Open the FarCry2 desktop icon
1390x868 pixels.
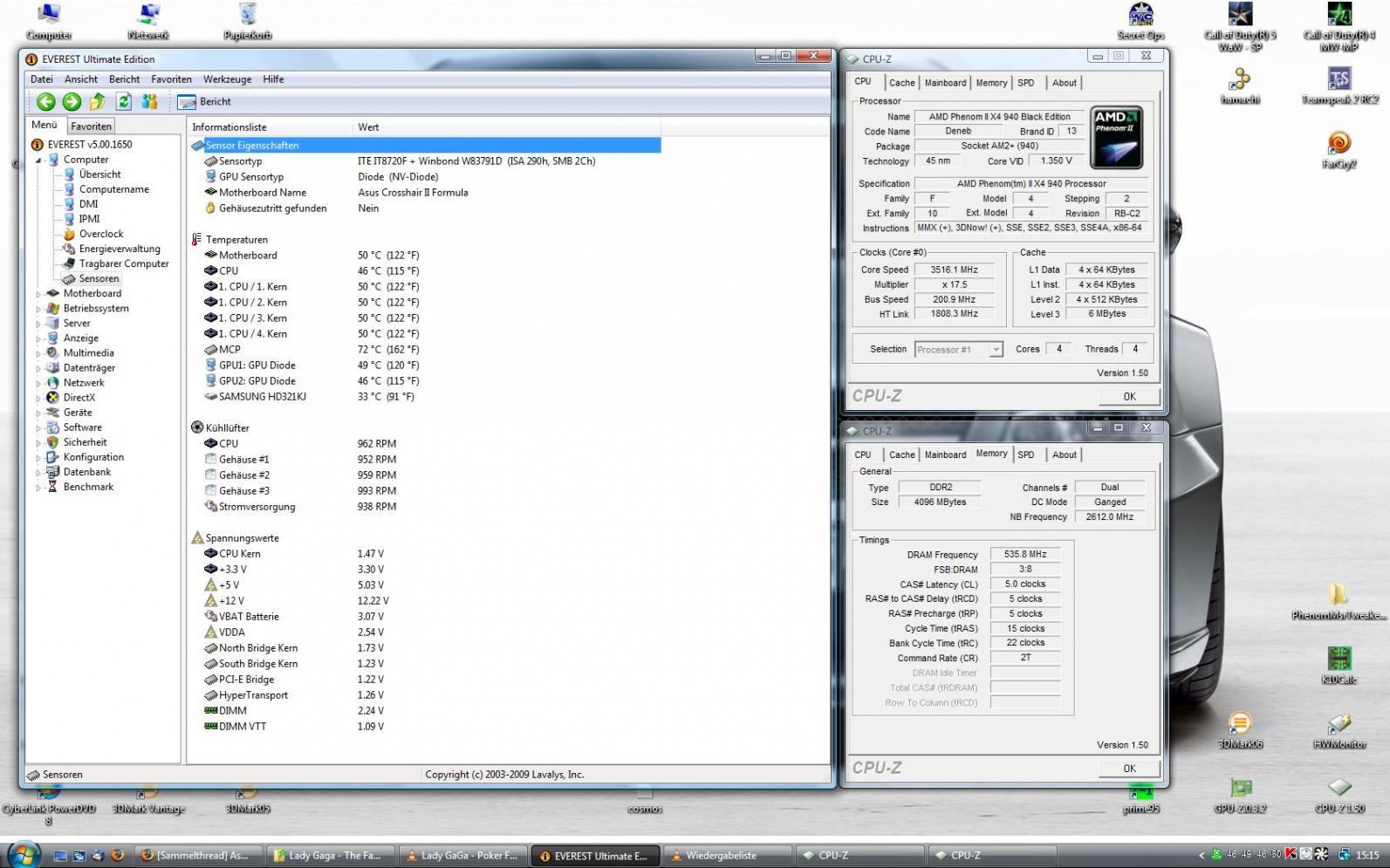1339,150
